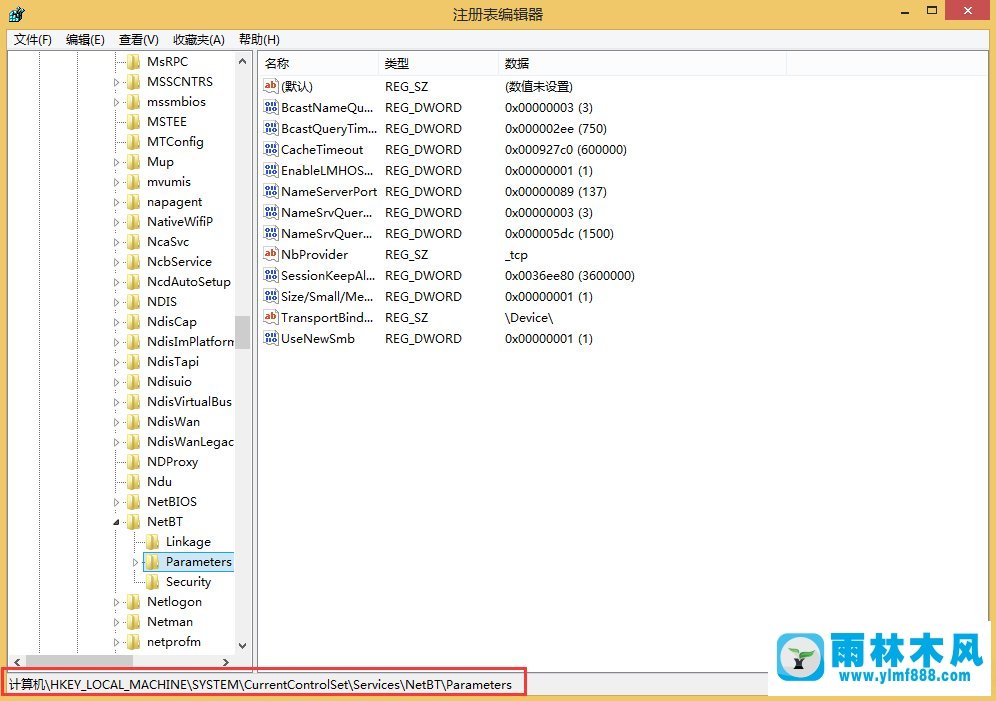The height and width of the screenshot is (701, 996).
Task: Click the CacheTimeout DWORD value icon
Action: point(270,150)
